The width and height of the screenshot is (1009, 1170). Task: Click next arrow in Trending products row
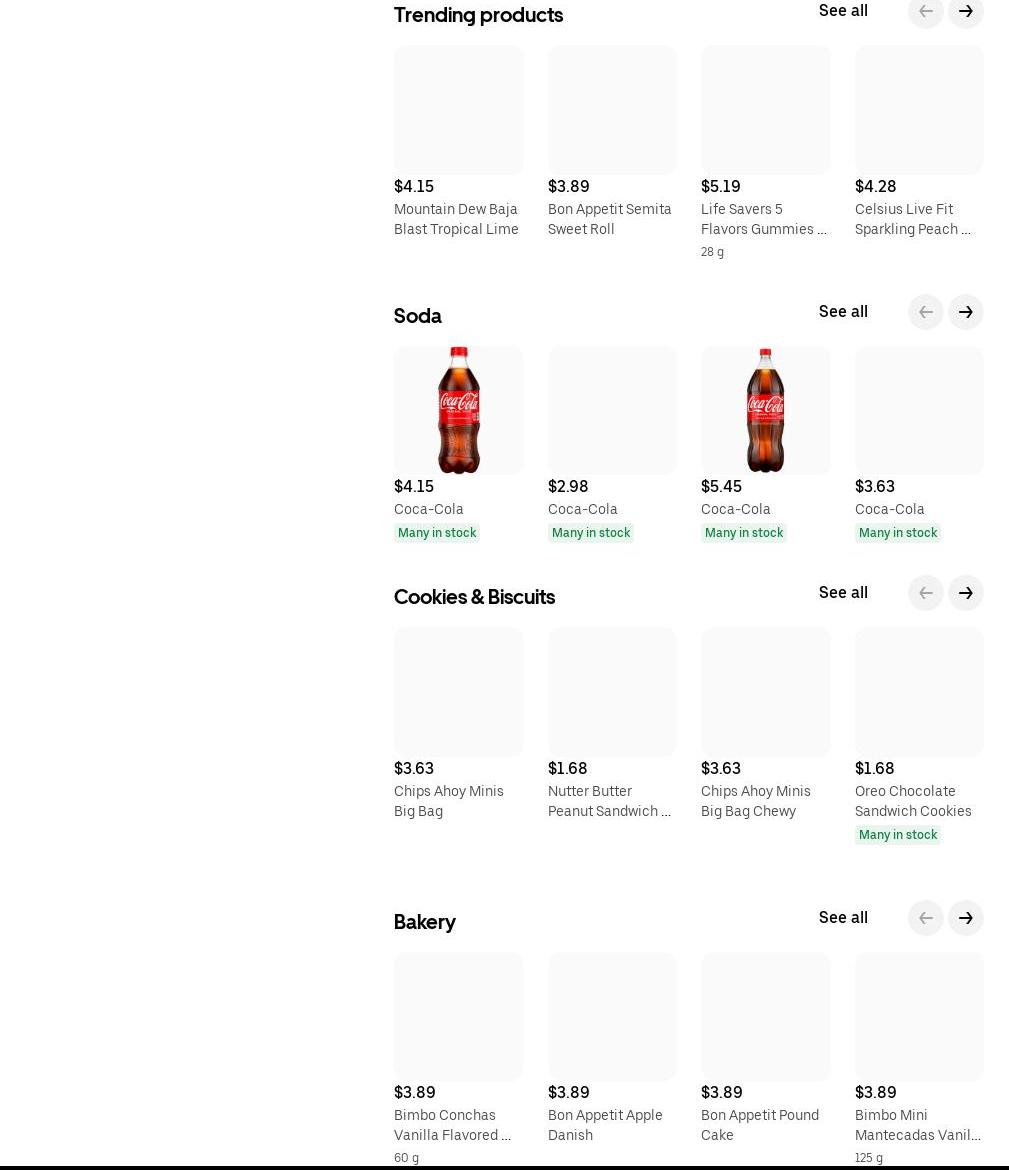(x=965, y=12)
